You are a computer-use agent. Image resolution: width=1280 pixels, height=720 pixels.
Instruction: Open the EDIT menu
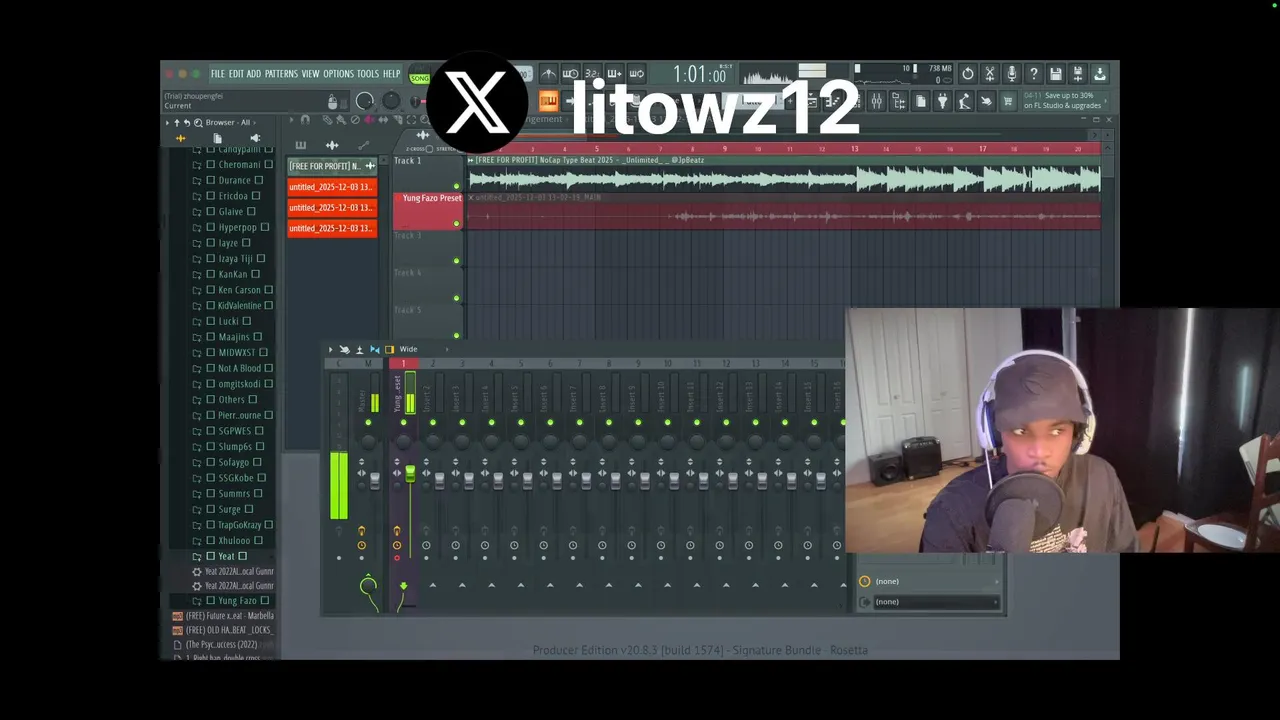click(x=236, y=74)
